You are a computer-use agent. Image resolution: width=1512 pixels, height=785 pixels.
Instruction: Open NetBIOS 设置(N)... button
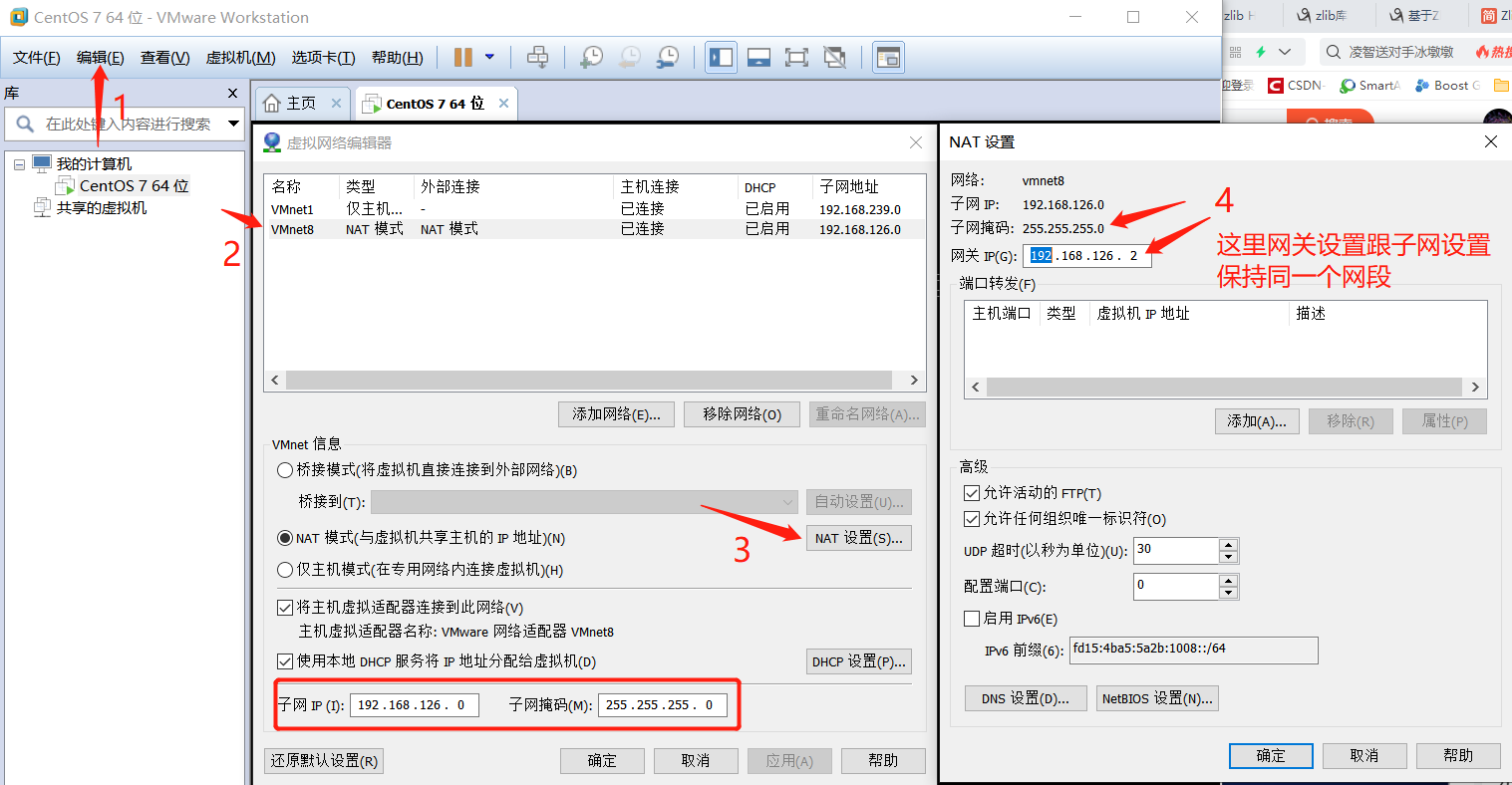point(1157,698)
